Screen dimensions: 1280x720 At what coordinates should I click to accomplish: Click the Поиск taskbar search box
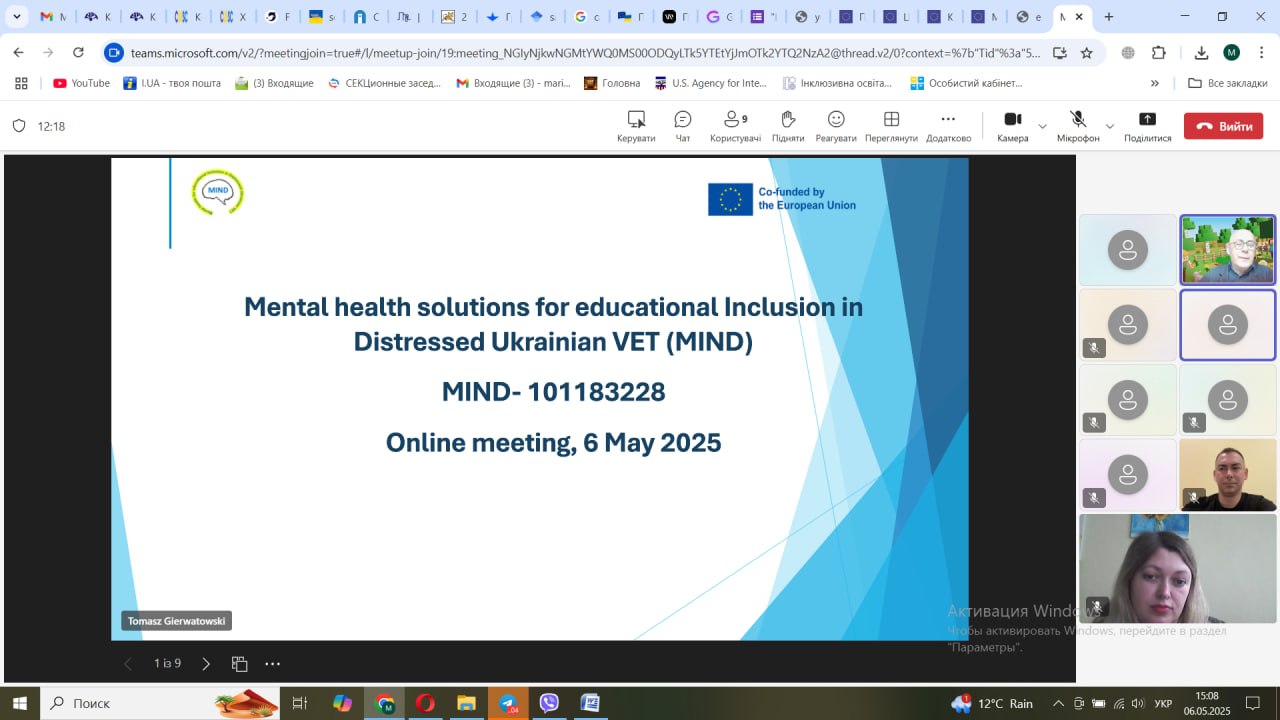pos(160,703)
